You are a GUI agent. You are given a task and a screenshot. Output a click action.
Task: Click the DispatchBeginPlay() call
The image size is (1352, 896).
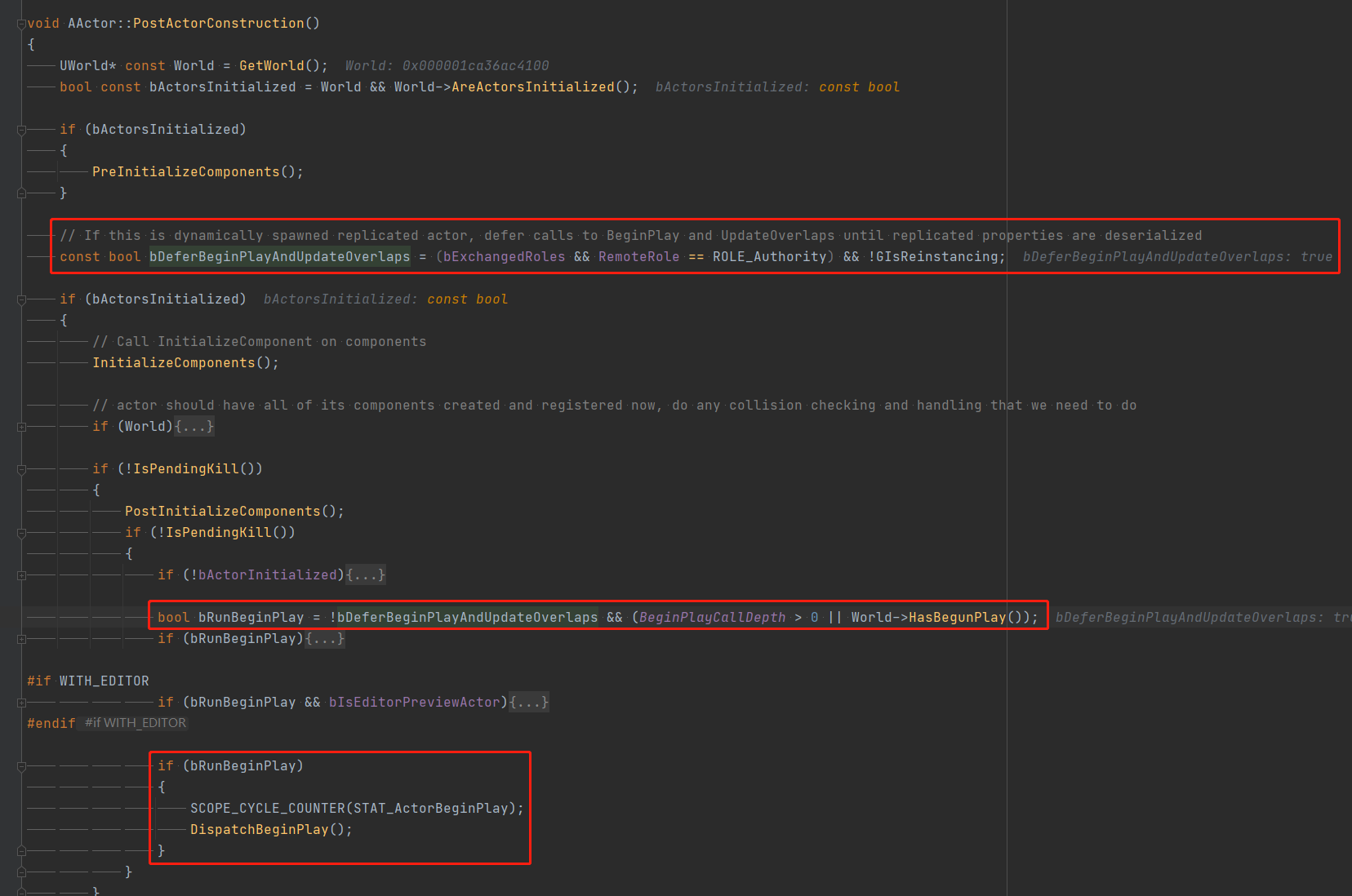[259, 830]
